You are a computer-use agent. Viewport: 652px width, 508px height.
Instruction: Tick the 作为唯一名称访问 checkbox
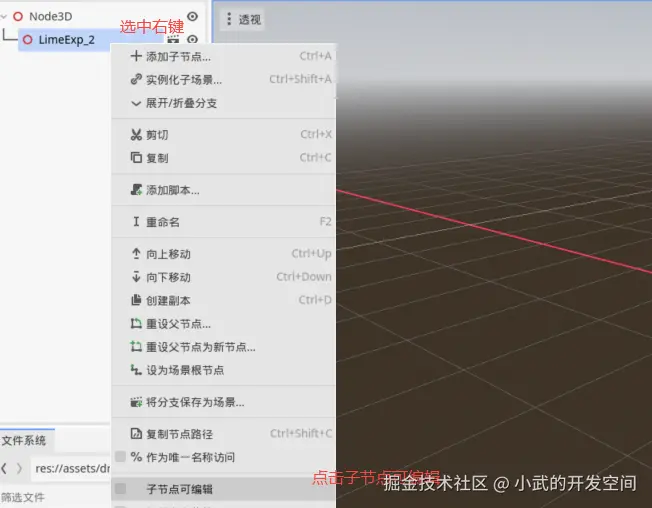[121, 457]
